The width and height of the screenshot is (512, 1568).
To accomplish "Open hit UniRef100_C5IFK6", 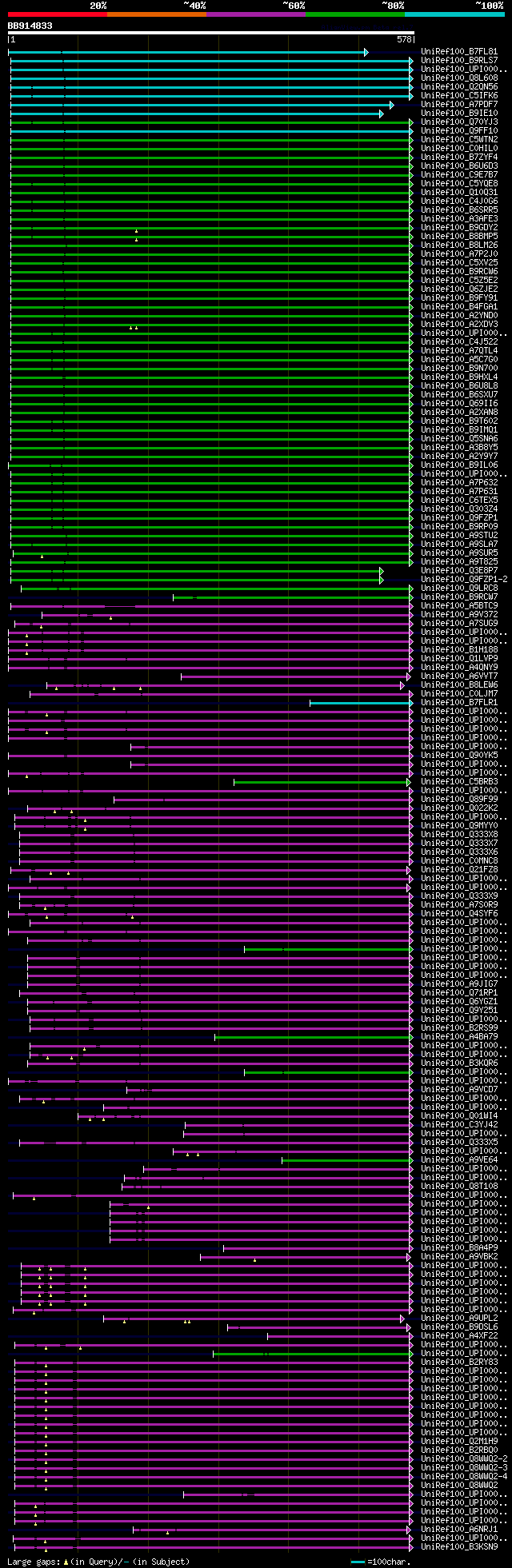I will 459,96.
